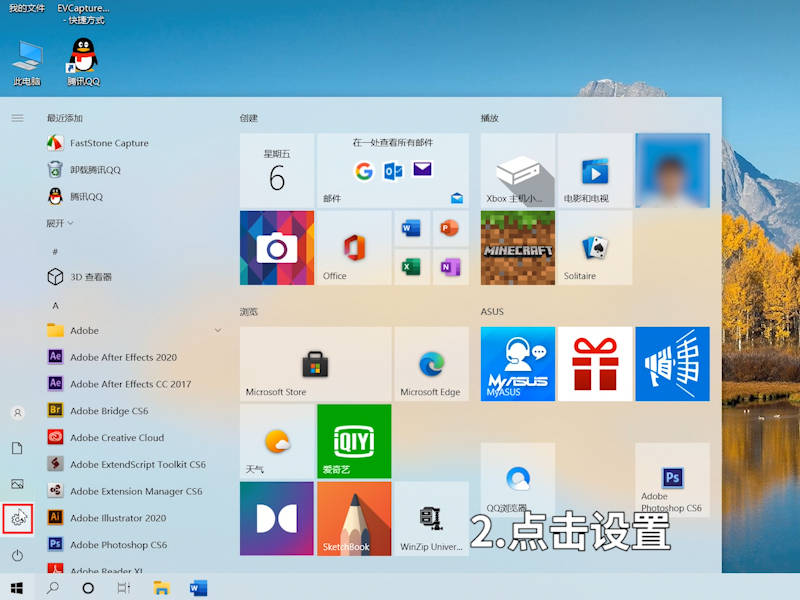Click the 播放 group heading
This screenshot has height=600, width=800.
pyautogui.click(x=490, y=118)
